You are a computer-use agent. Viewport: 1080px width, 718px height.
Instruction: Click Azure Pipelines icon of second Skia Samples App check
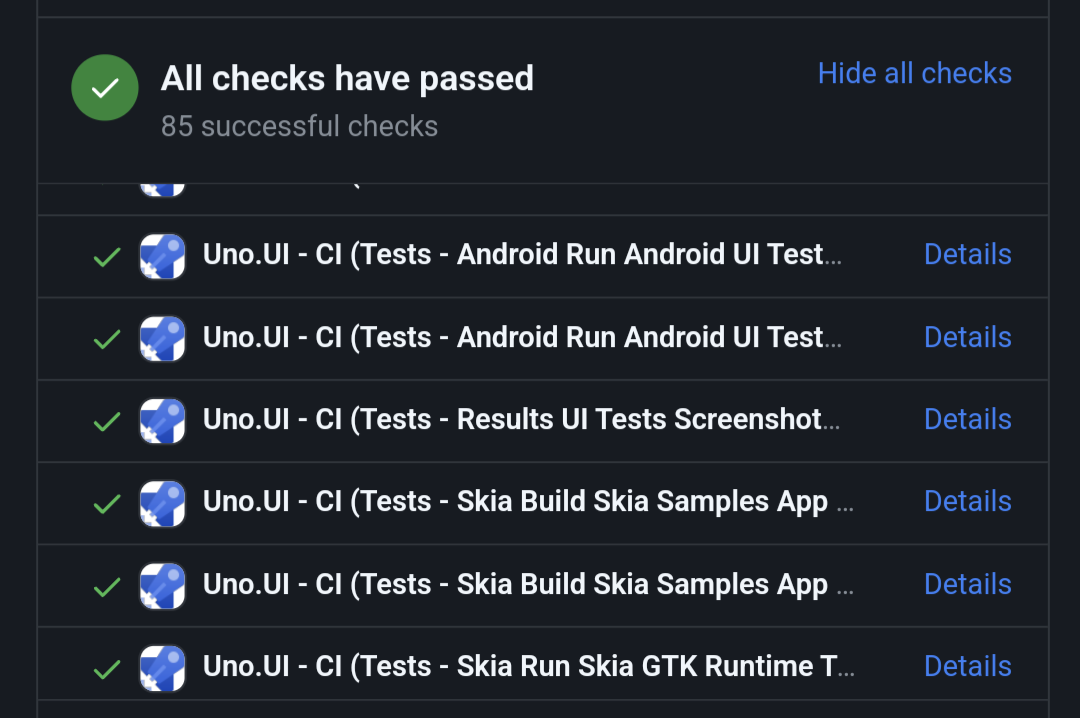162,585
